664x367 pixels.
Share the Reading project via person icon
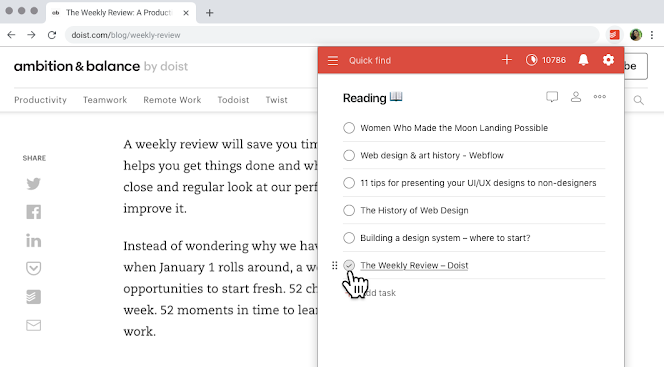pyautogui.click(x=575, y=97)
